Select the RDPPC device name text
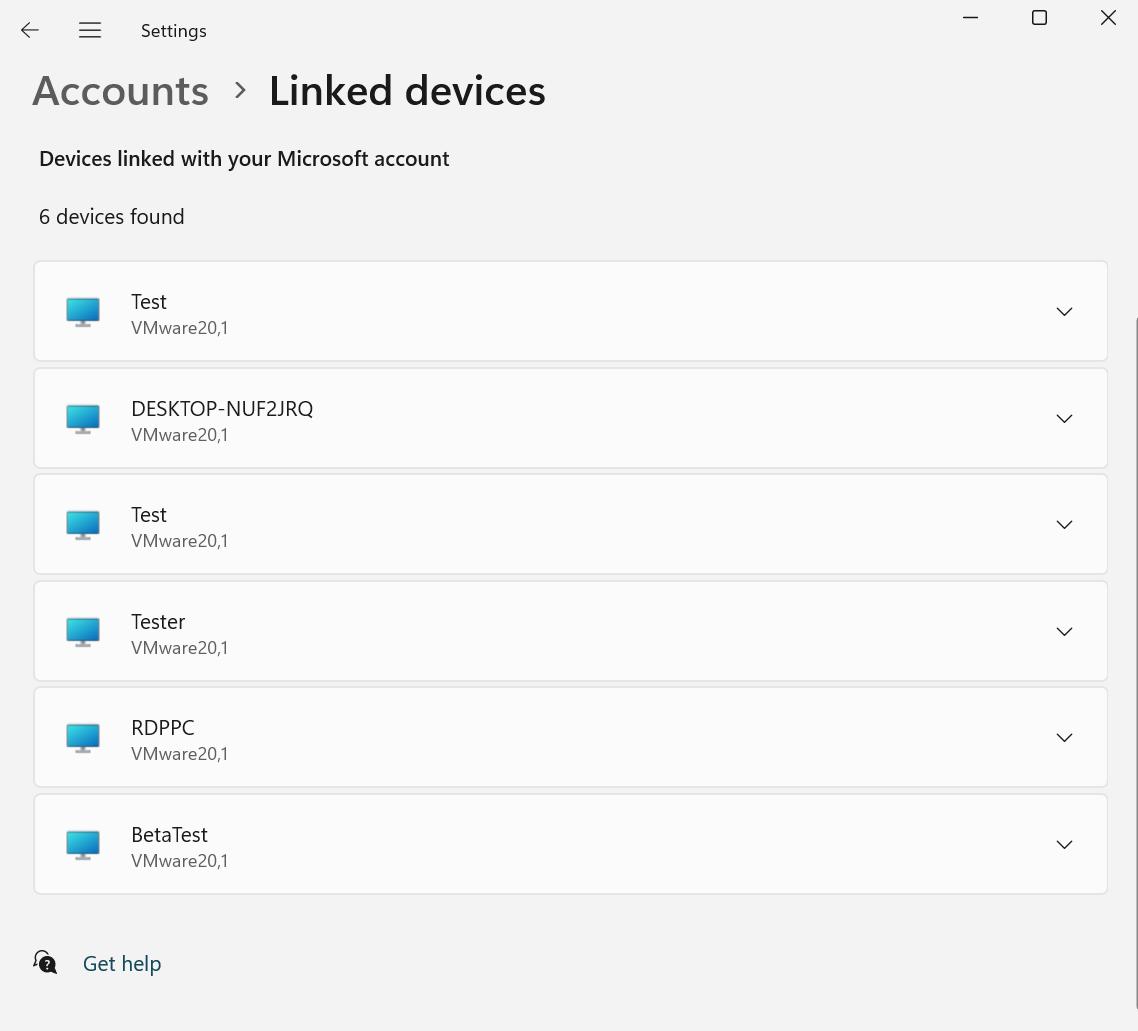 click(x=162, y=727)
